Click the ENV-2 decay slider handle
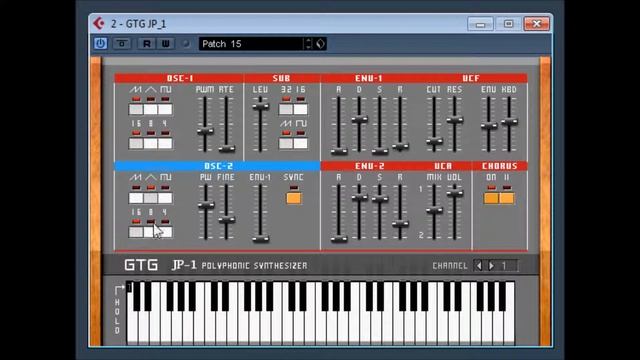 pos(359,198)
